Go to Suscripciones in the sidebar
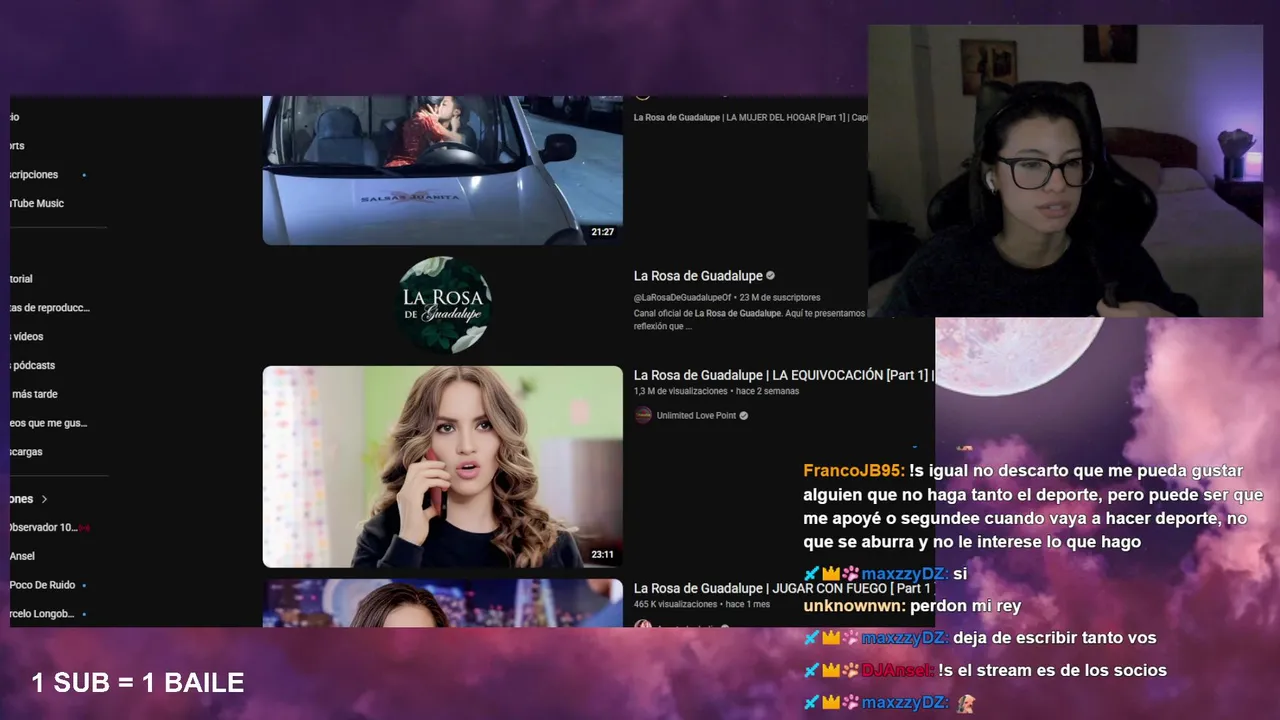Image resolution: width=1280 pixels, height=720 pixels. point(35,175)
